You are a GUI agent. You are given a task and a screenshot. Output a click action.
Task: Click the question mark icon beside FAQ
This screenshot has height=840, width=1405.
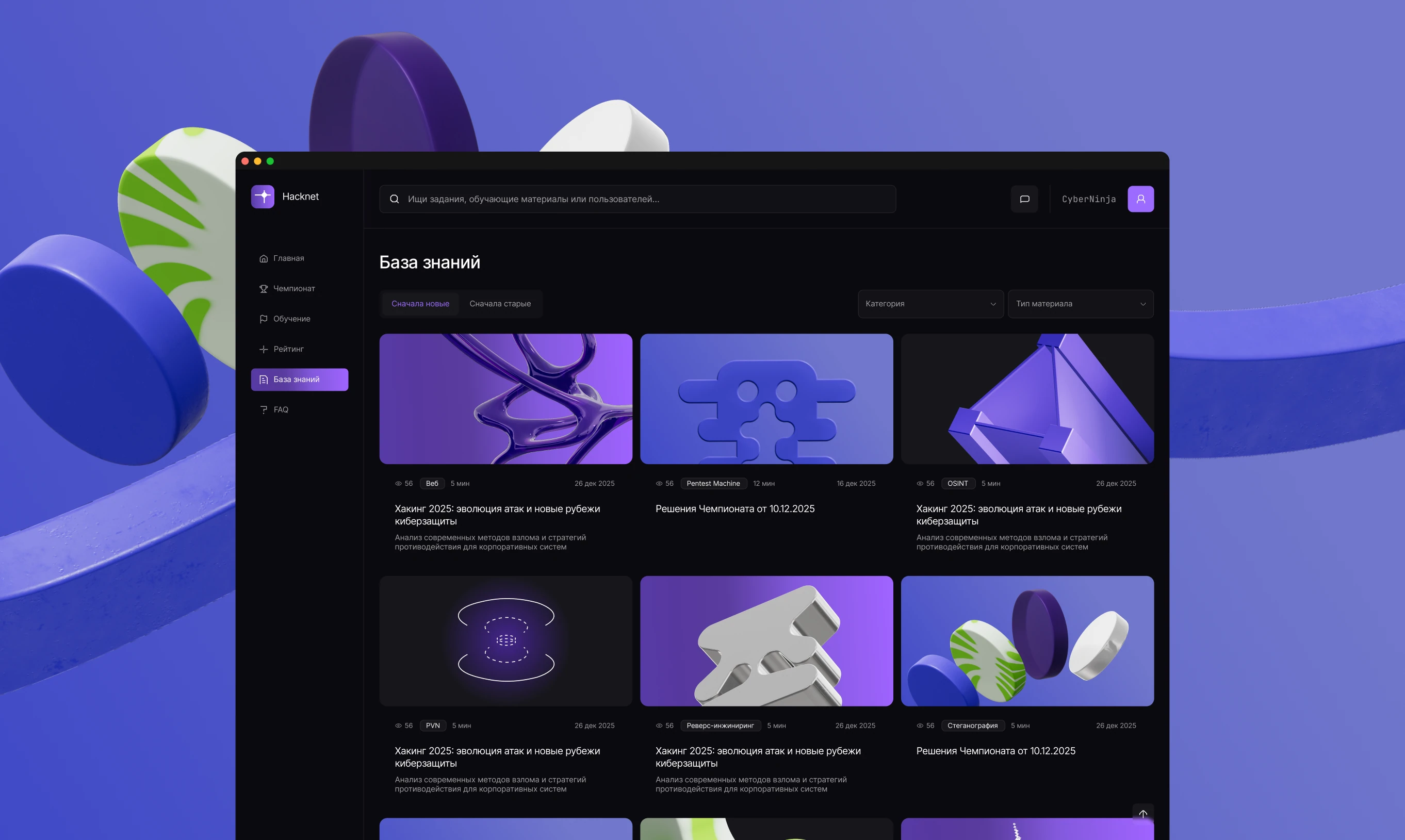click(x=263, y=410)
